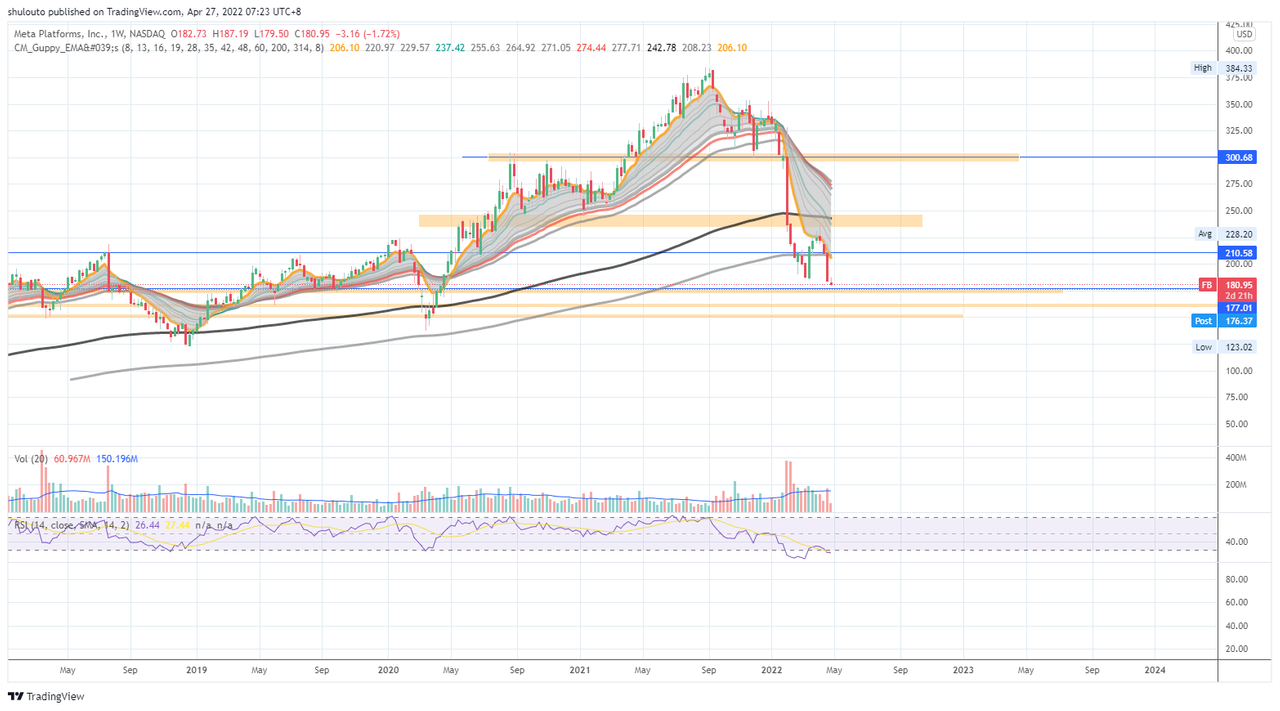Viewport: 1280px width, 711px height.
Task: Click the 177.01 blue price label
Action: pyautogui.click(x=1238, y=309)
